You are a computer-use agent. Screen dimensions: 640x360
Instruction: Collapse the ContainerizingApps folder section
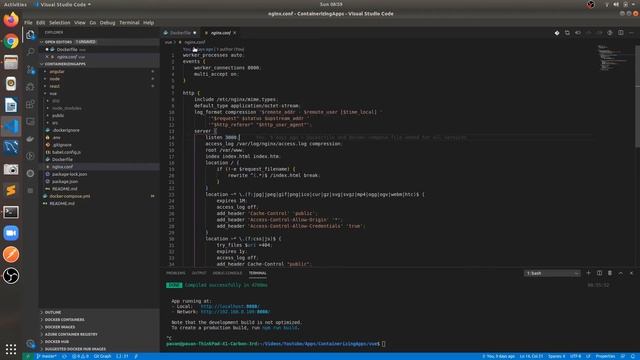pyautogui.click(x=100, y=64)
